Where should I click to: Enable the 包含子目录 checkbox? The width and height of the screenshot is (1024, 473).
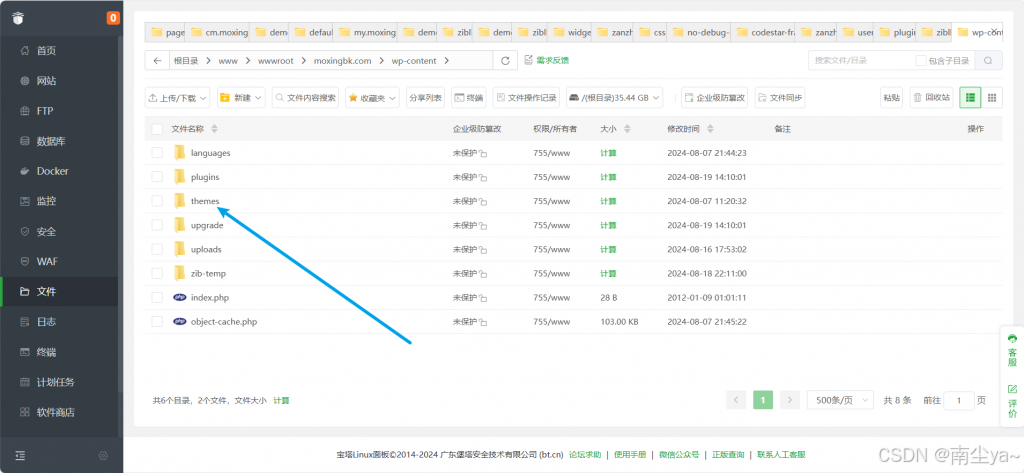coord(921,61)
